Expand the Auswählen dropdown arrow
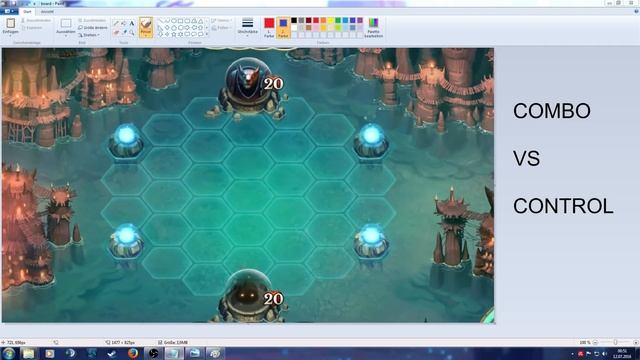The width and height of the screenshot is (640, 360). click(x=66, y=36)
